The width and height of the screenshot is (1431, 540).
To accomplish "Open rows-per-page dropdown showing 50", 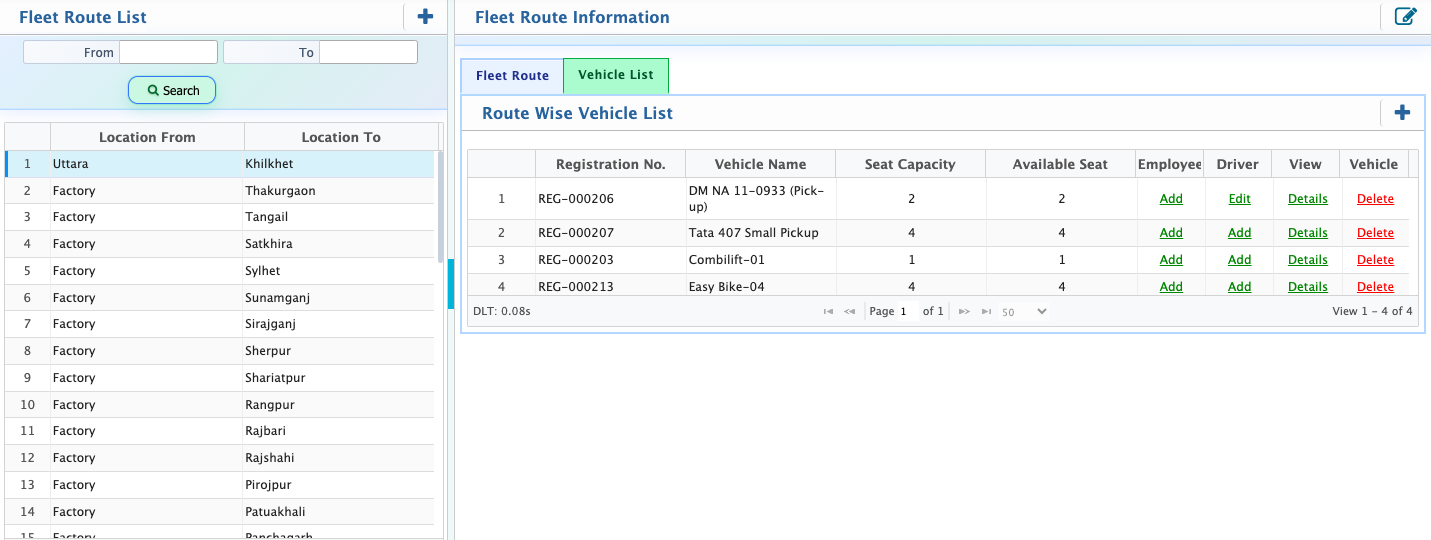I will click(1024, 312).
